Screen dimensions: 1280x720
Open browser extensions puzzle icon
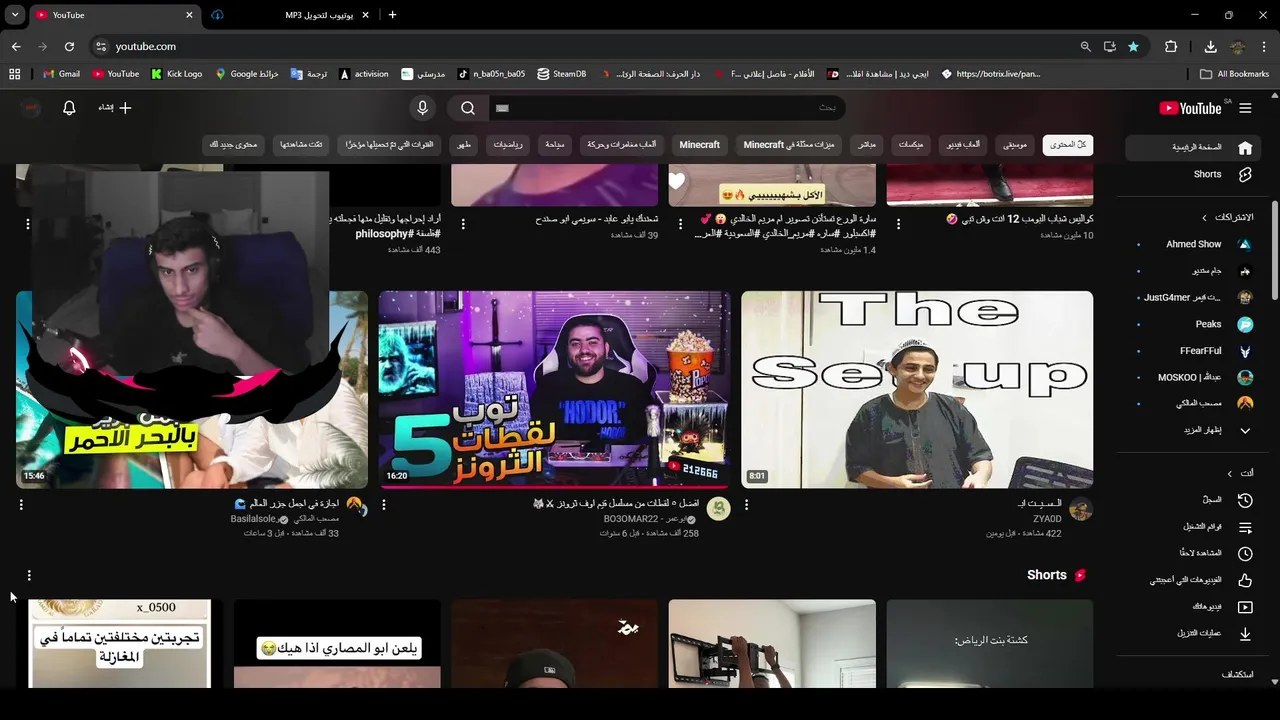[1171, 46]
